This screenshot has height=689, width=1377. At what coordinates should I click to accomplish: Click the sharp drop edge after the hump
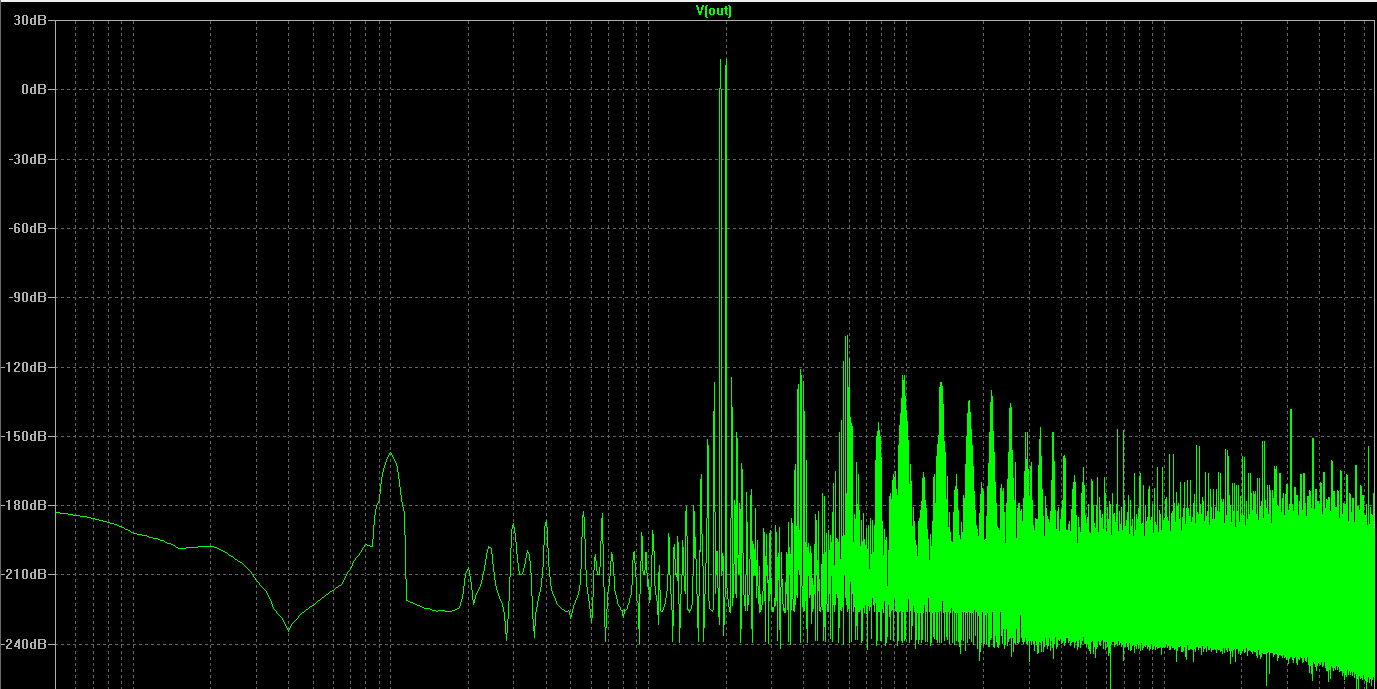(x=406, y=555)
